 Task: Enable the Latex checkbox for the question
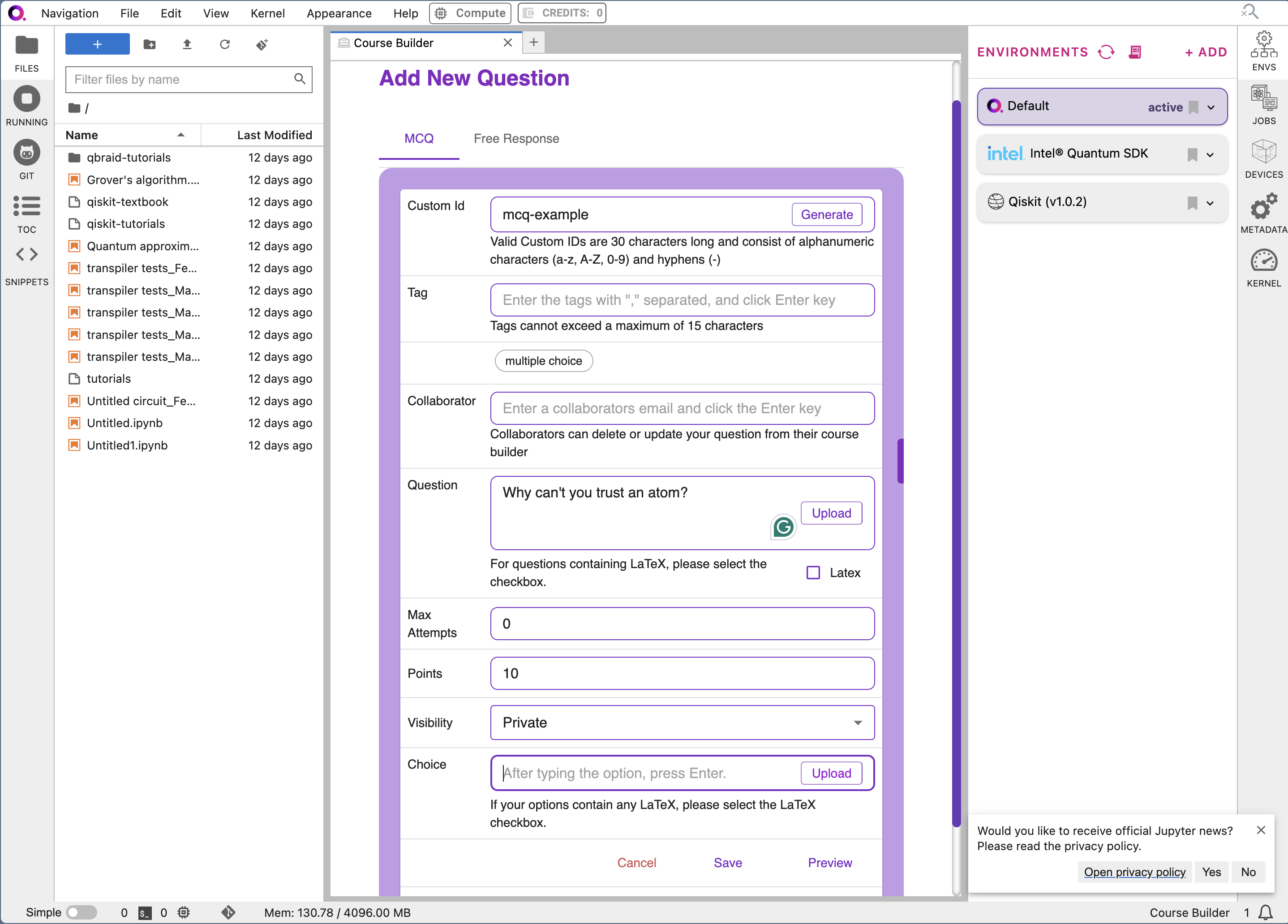[x=813, y=573]
